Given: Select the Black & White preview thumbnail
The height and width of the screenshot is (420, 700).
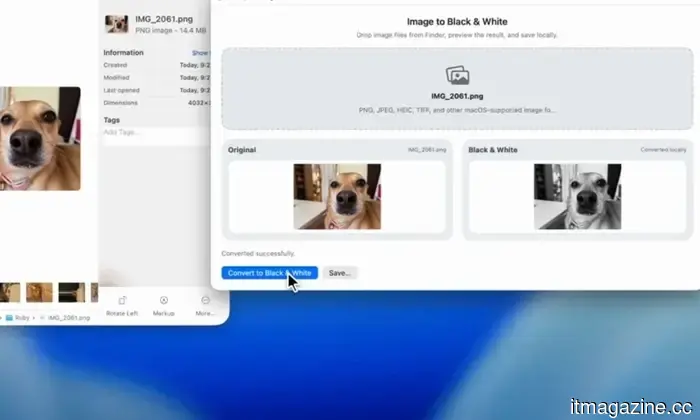Looking at the screenshot, I should point(577,196).
